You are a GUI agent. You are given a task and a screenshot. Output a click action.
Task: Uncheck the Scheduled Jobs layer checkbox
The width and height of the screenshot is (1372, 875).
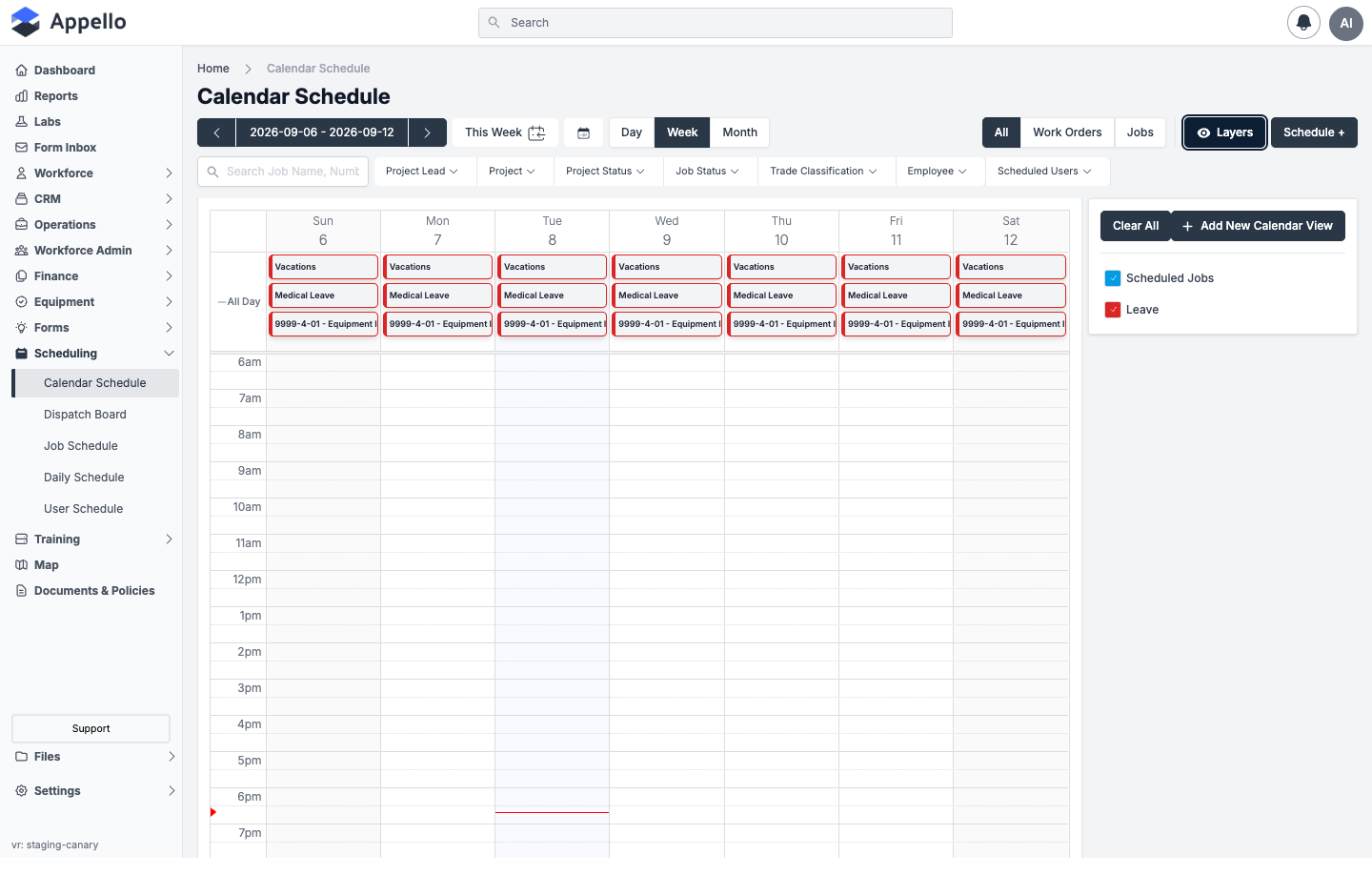1113,278
